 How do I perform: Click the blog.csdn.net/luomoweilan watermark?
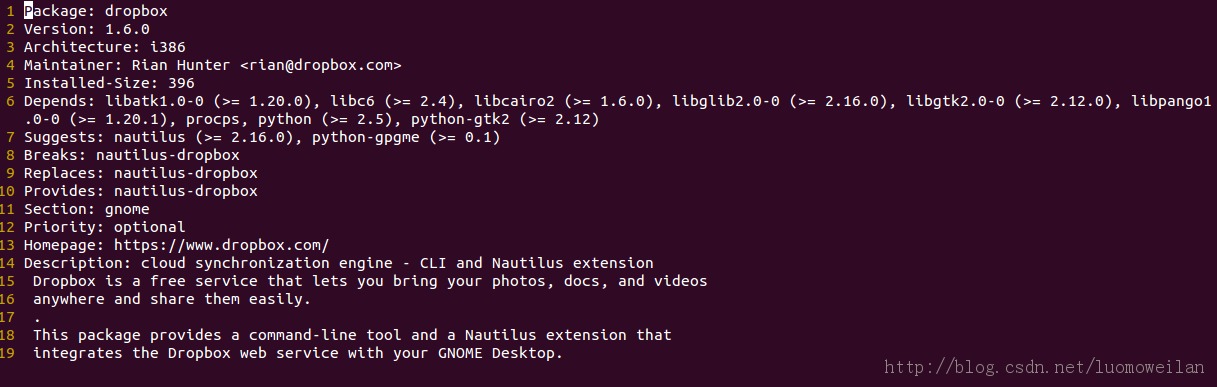tap(1047, 369)
